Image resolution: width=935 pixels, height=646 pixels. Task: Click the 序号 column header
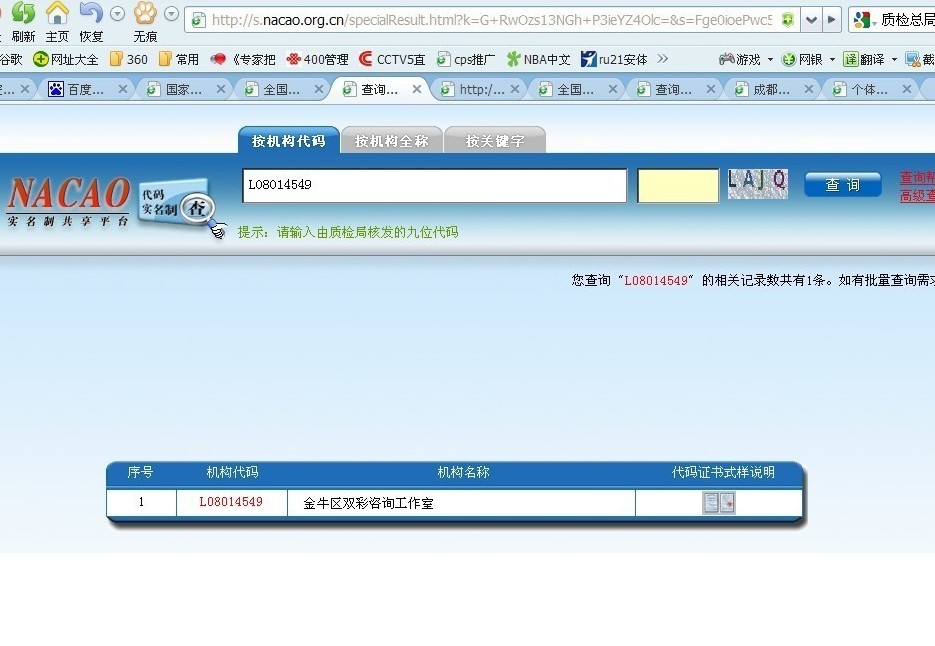click(141, 472)
